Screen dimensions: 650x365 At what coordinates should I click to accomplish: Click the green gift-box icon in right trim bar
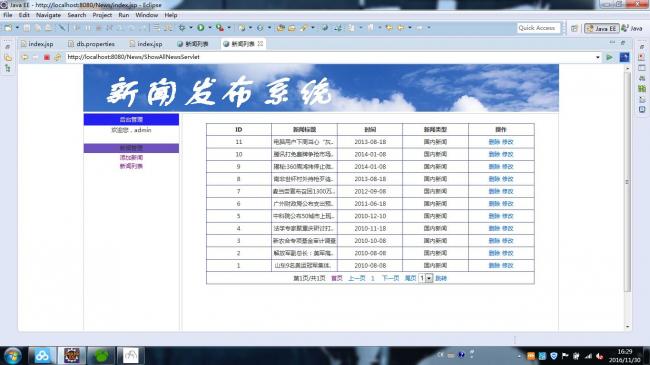click(642, 88)
